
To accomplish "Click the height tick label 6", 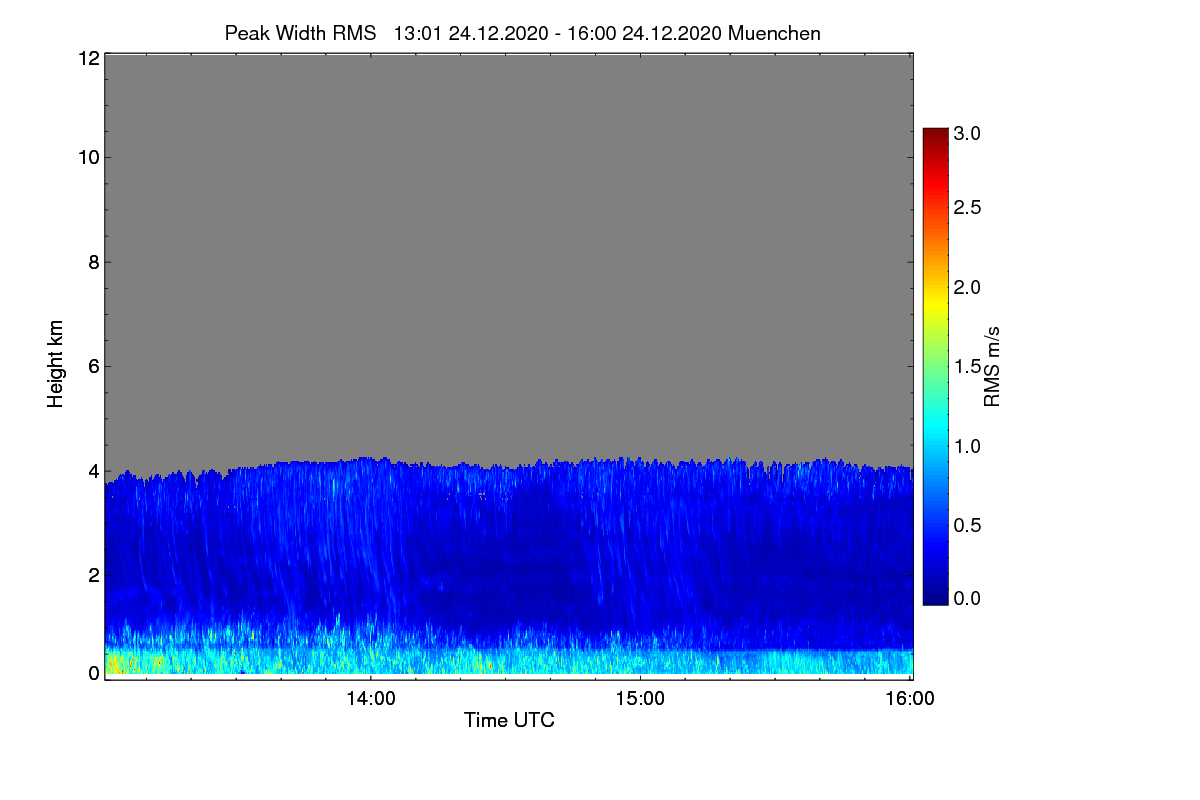I will [92, 366].
